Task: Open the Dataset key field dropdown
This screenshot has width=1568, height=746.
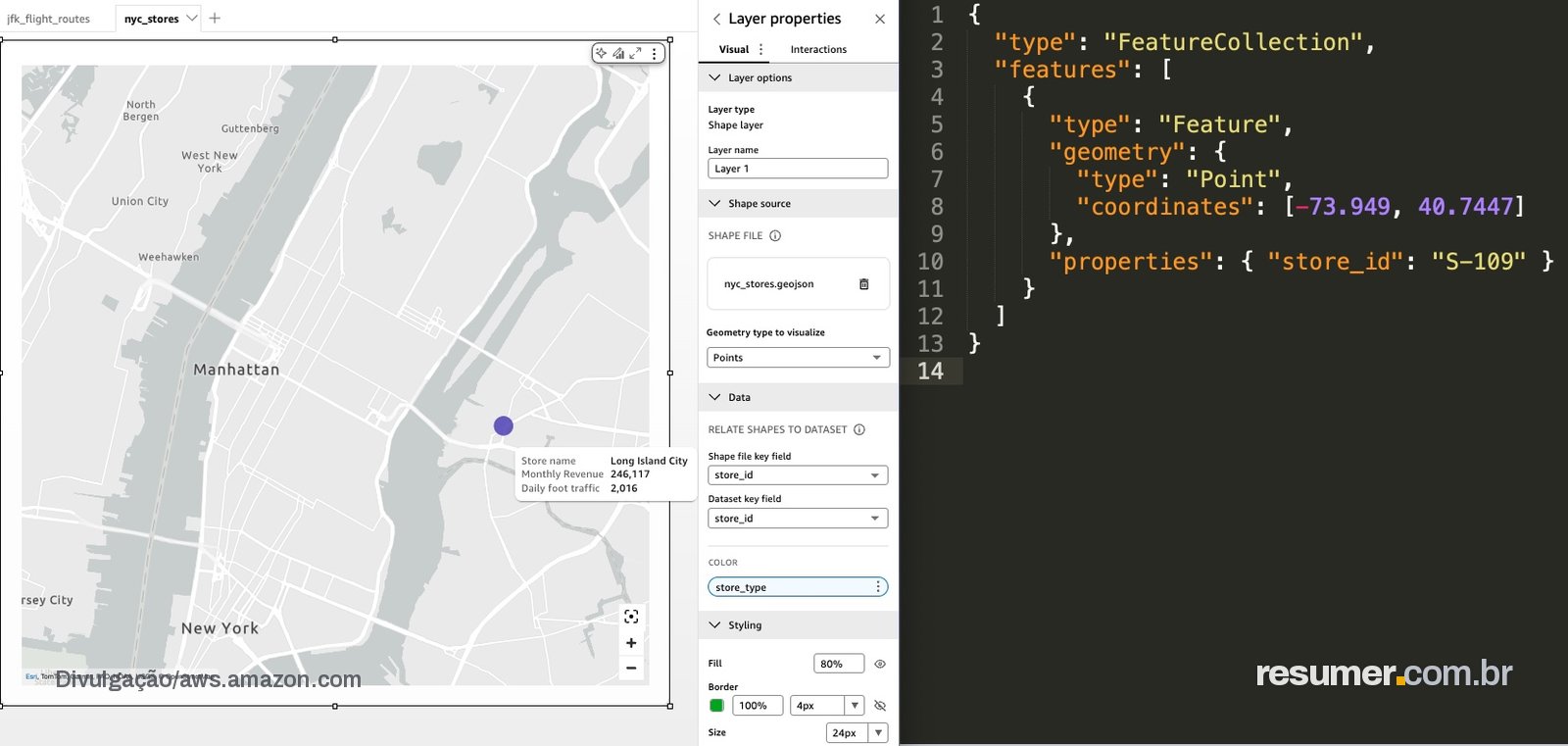Action: coord(798,519)
